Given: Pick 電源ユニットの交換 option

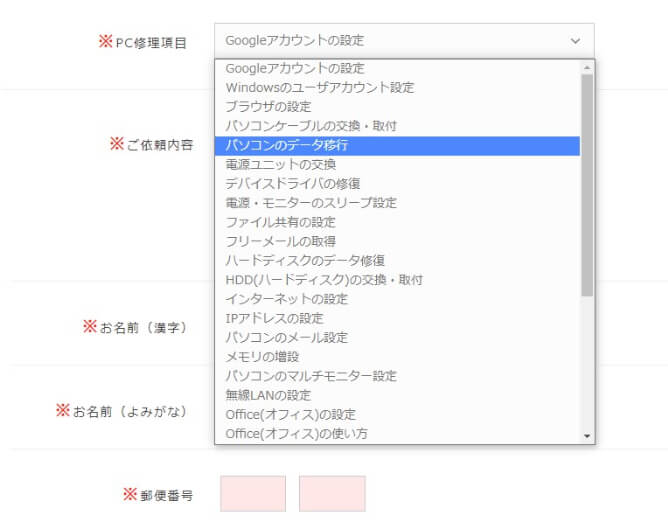Looking at the screenshot, I should click(x=397, y=164).
